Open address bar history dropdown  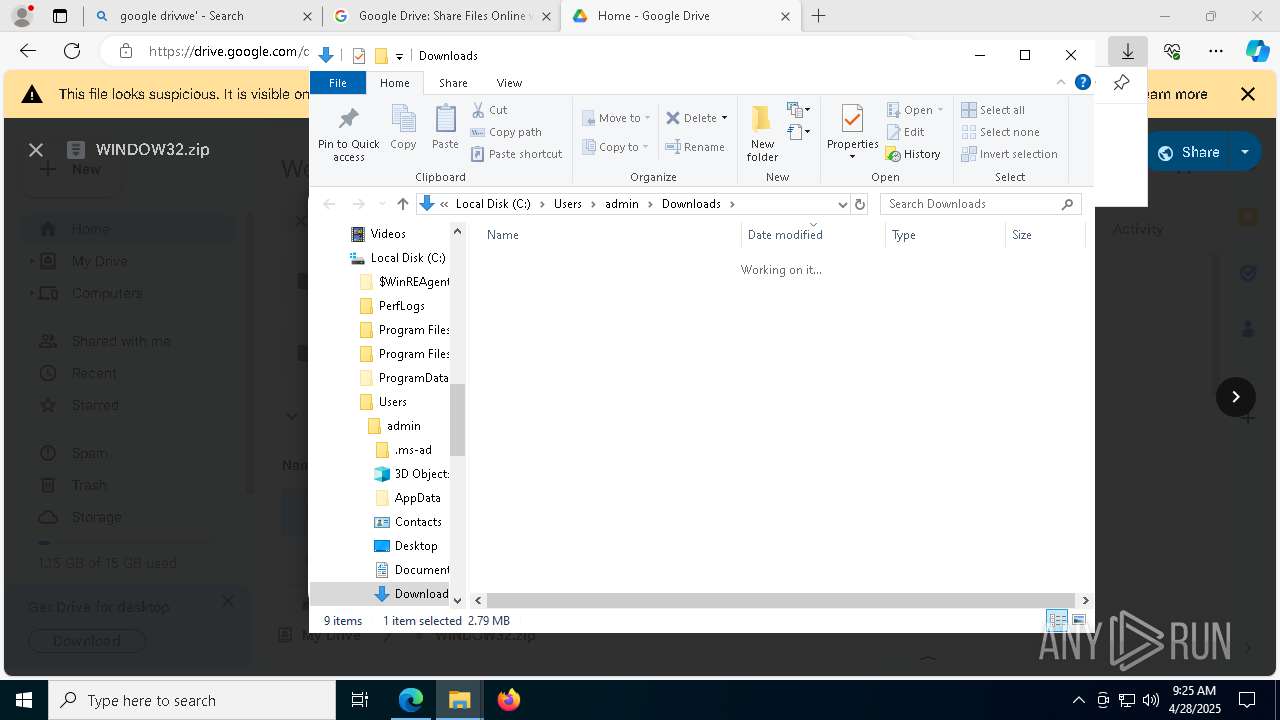click(843, 204)
